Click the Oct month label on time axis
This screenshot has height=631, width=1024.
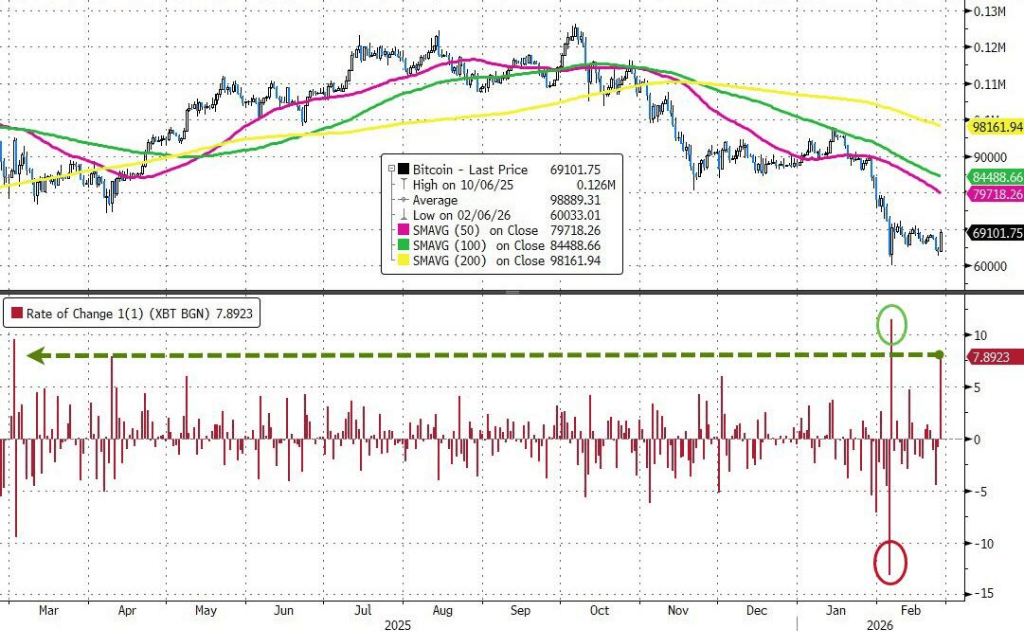point(599,608)
